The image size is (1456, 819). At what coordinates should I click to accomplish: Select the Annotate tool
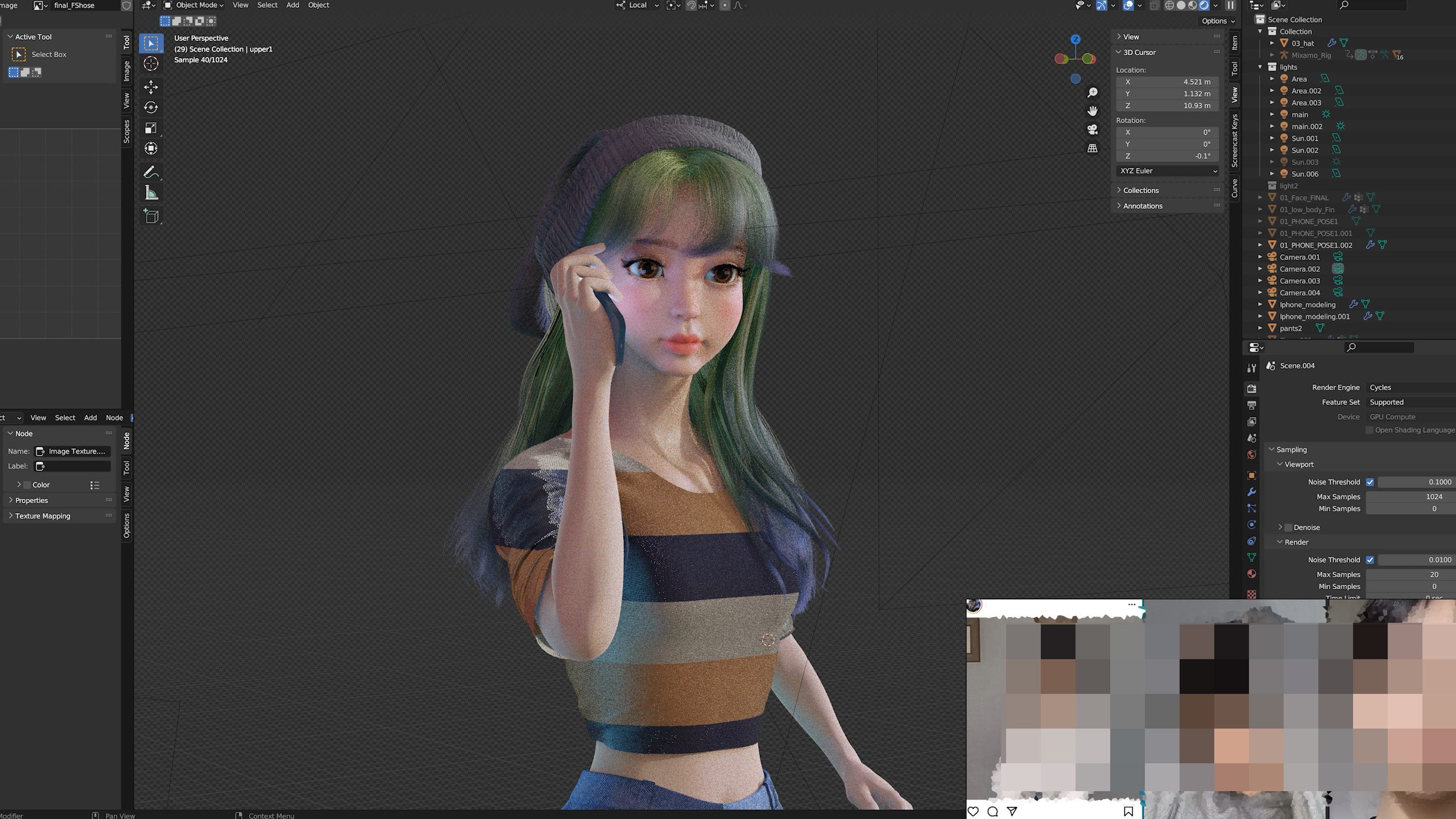151,172
